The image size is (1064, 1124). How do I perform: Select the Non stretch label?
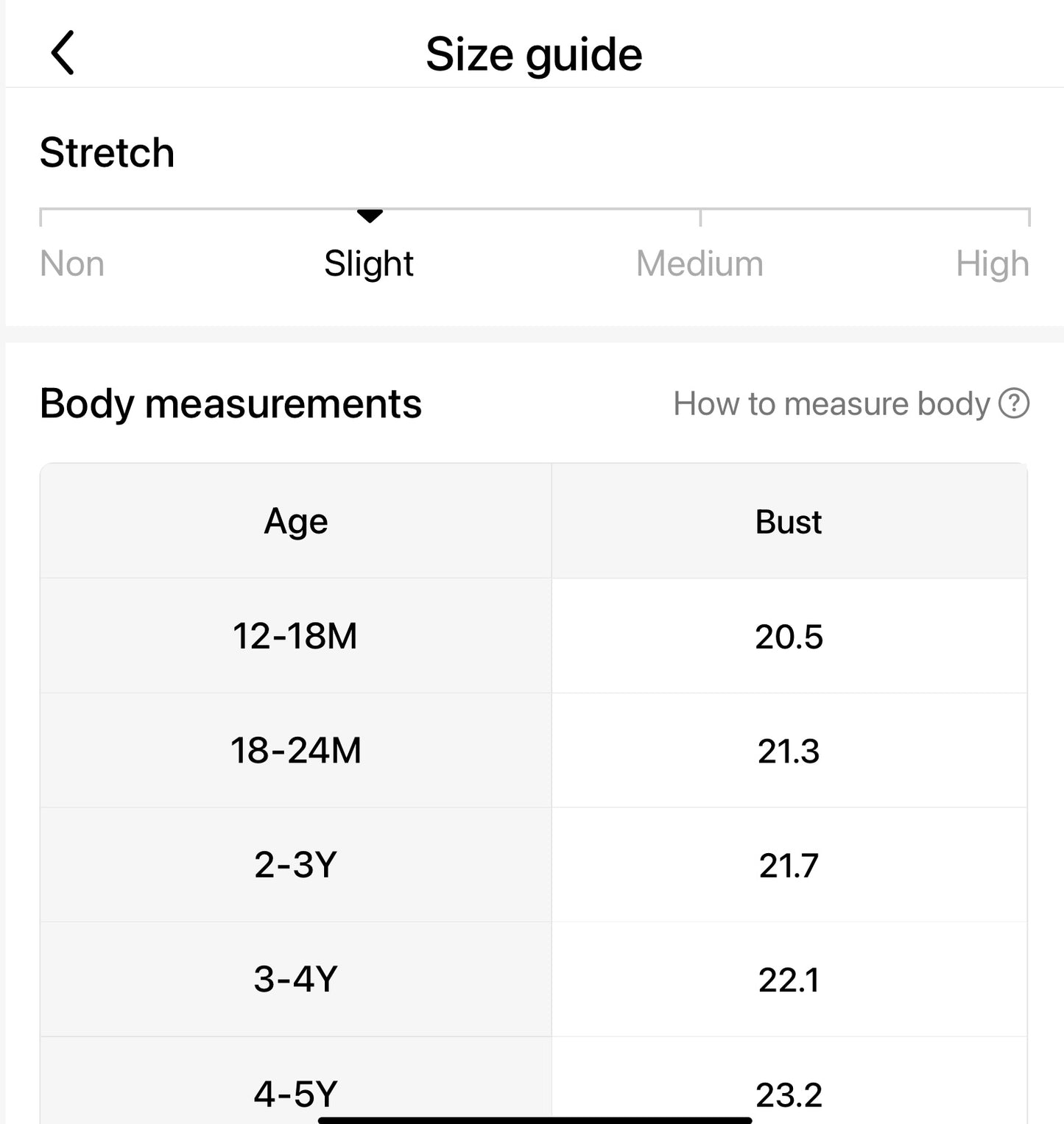tap(72, 264)
